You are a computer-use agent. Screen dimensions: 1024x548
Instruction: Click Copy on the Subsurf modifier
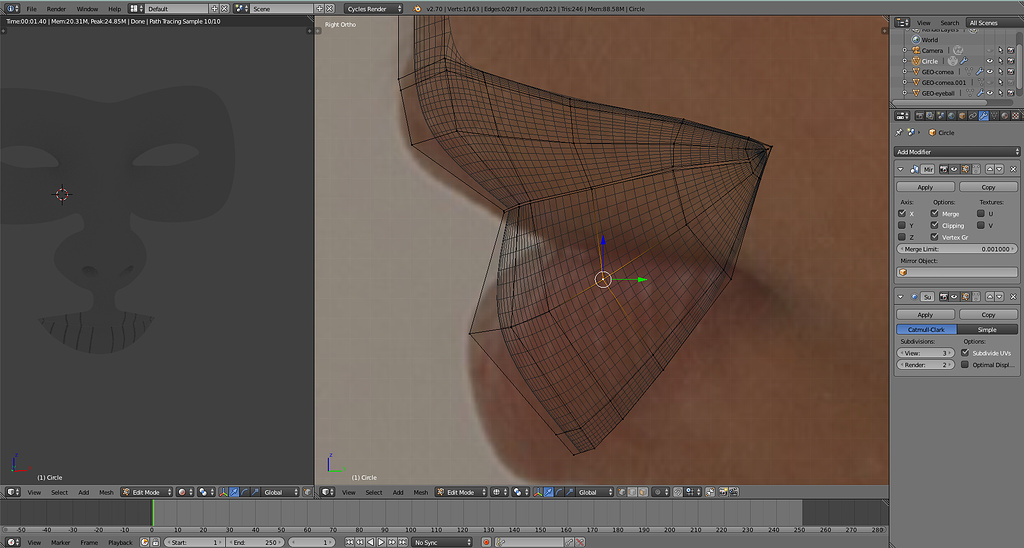click(x=988, y=314)
